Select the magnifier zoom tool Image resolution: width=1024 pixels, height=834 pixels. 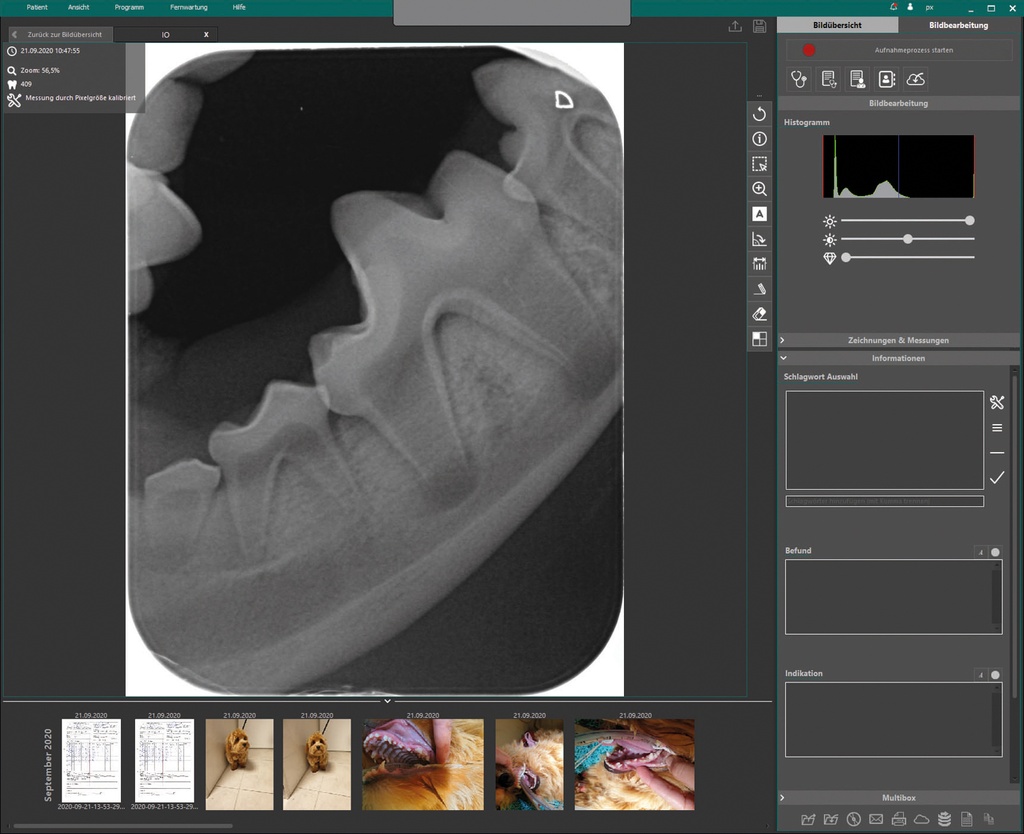tap(759, 189)
